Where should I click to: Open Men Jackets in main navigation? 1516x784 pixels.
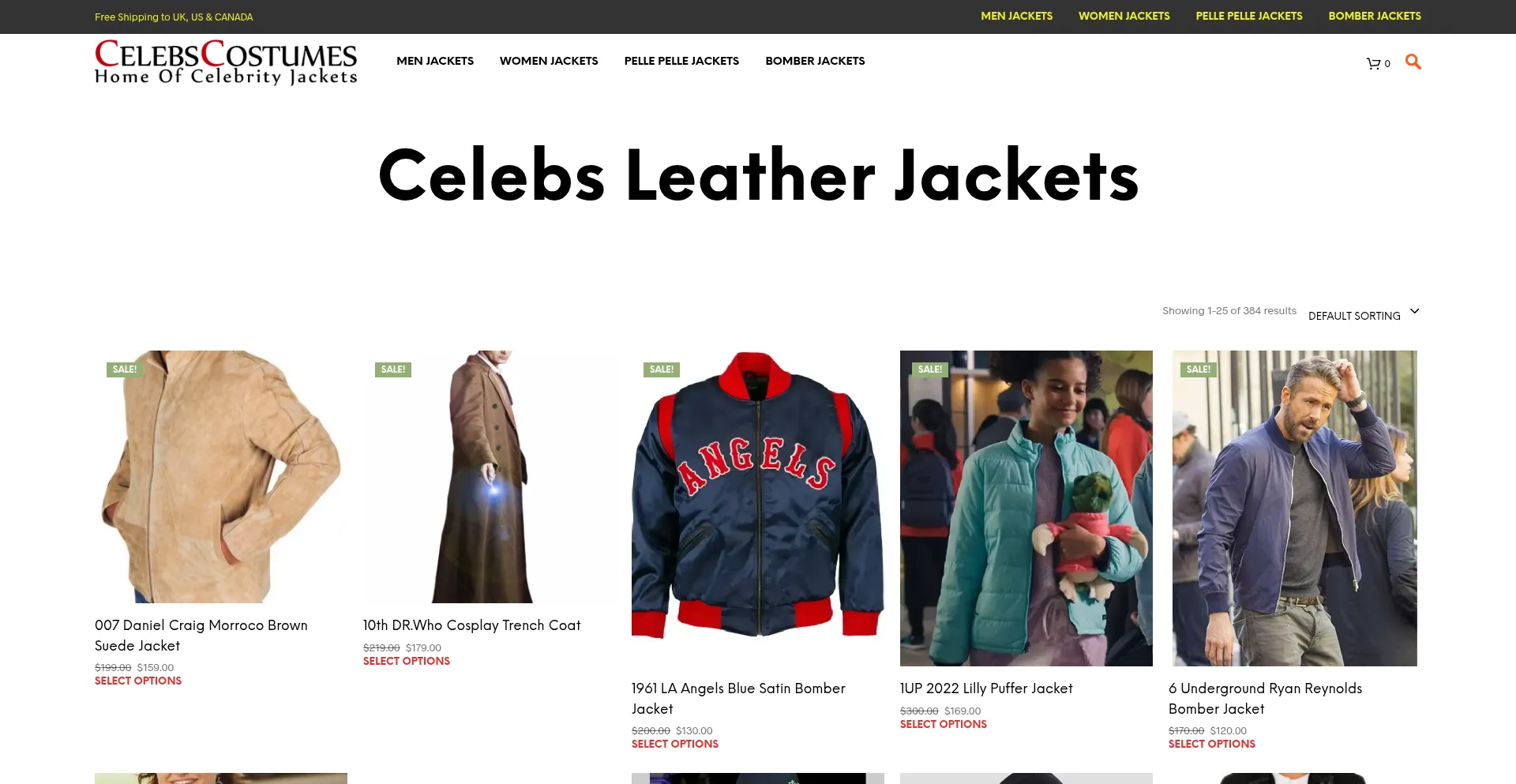tap(435, 61)
